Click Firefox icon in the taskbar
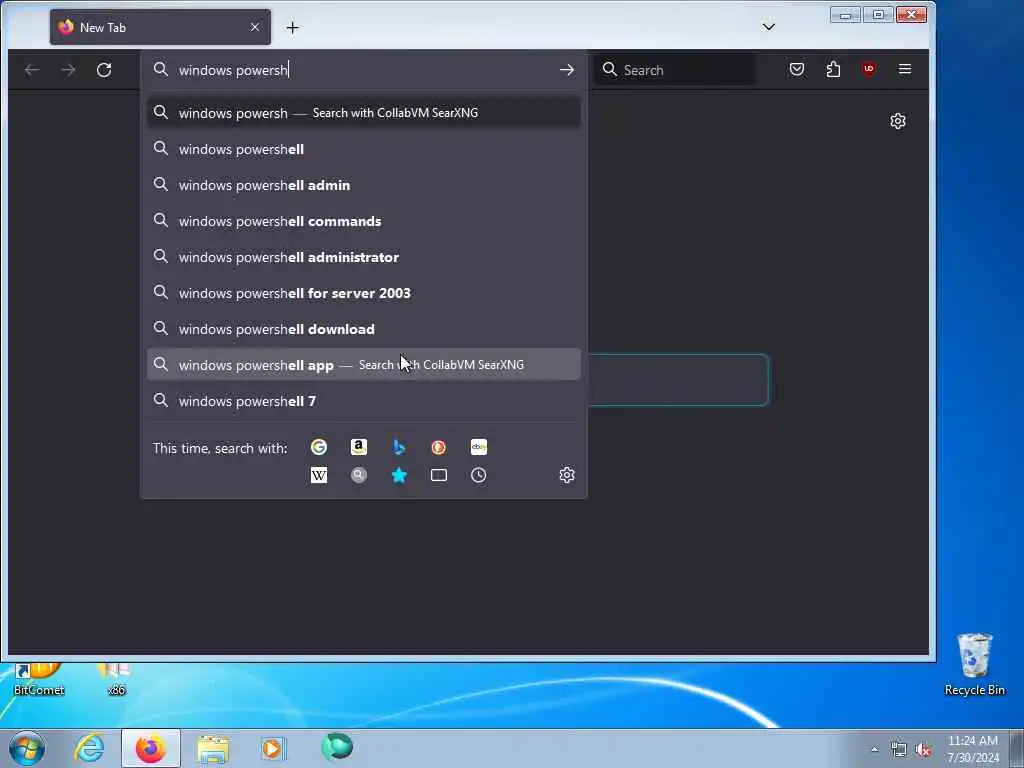The height and width of the screenshot is (768, 1024). click(x=150, y=748)
